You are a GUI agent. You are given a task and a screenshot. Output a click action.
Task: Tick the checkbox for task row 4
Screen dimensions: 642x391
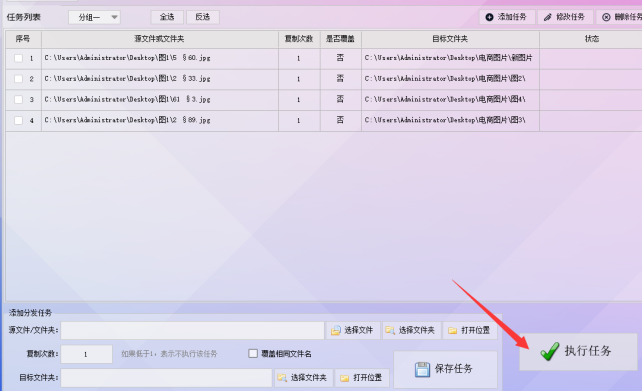18,120
